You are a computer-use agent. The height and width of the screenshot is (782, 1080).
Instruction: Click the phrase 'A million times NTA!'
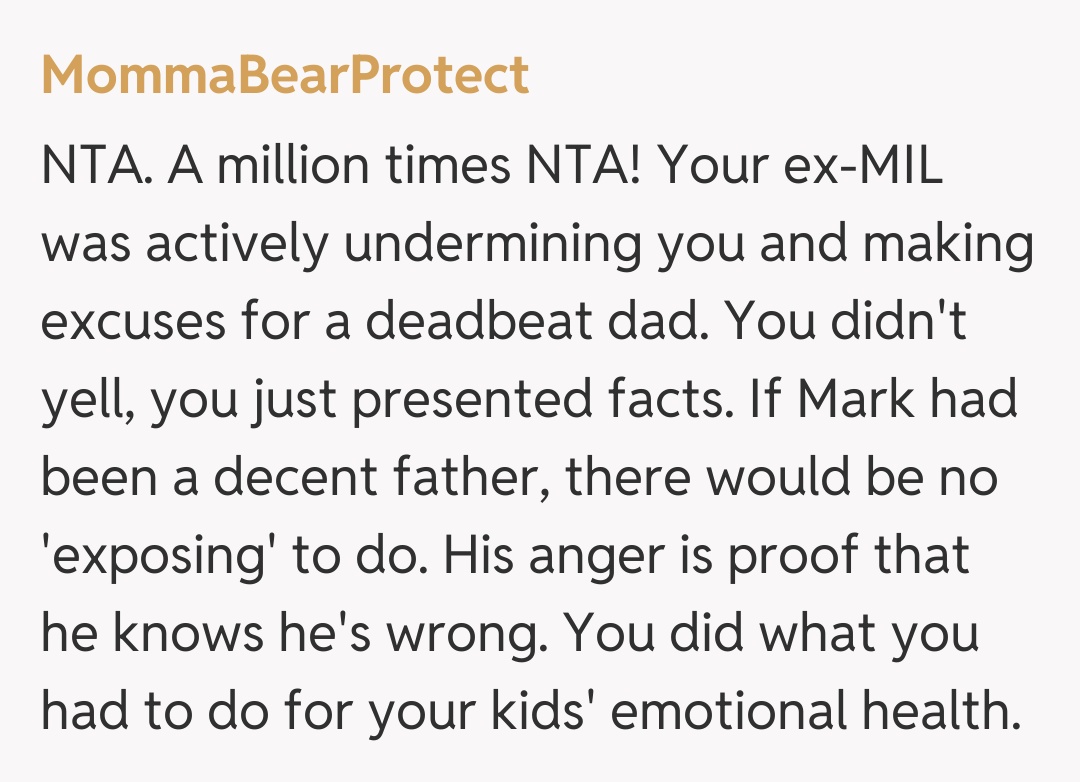(403, 166)
